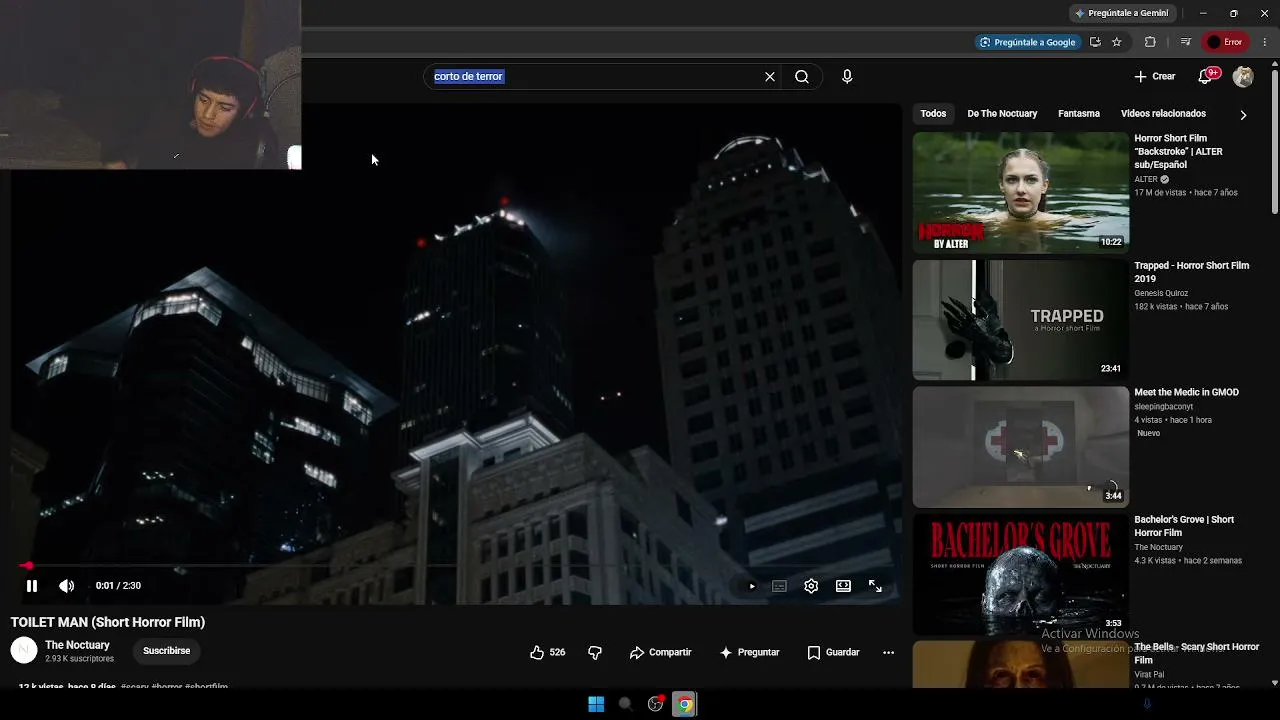
Task: Select the Fantasma filter chip
Action: point(1079,114)
